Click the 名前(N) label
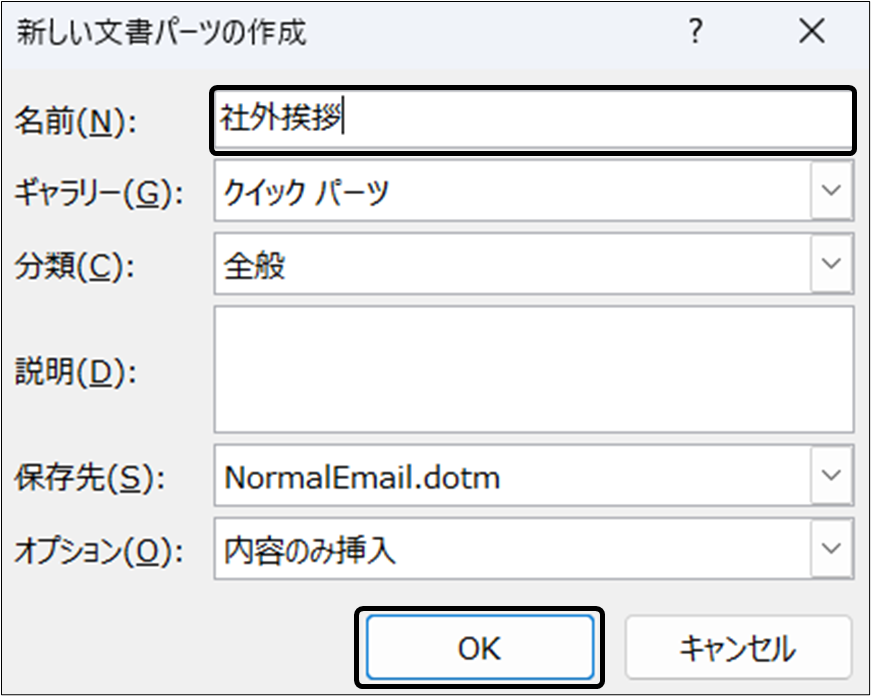This screenshot has width=871, height=696. point(75,122)
